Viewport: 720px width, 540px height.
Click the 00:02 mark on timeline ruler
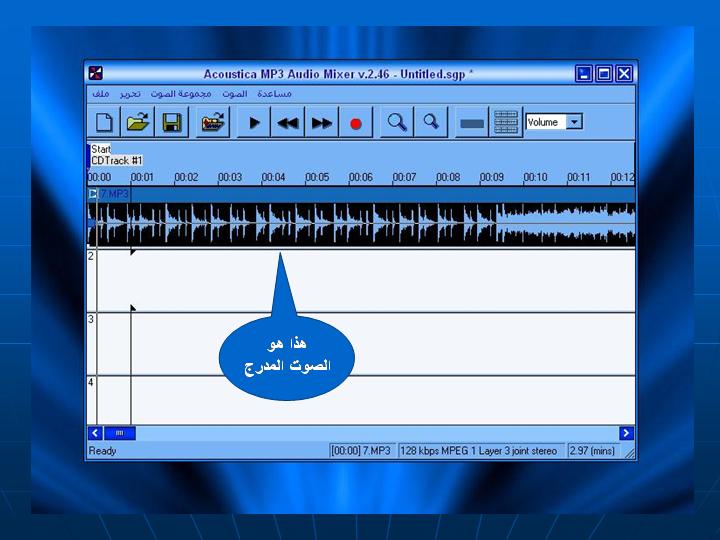186,177
